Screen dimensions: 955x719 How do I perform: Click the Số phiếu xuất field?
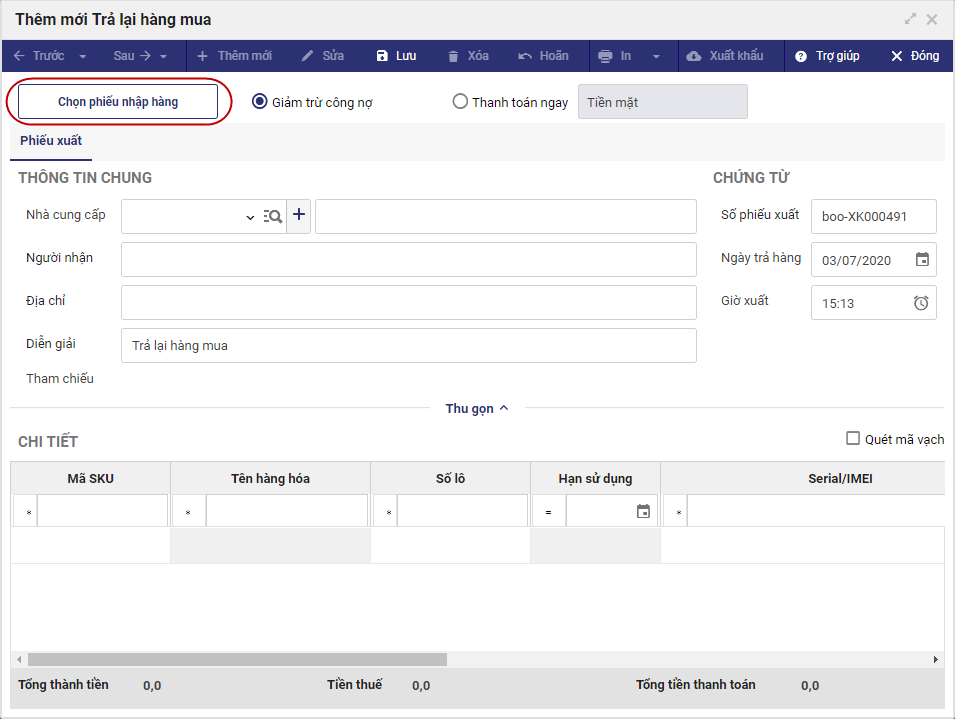click(x=874, y=216)
